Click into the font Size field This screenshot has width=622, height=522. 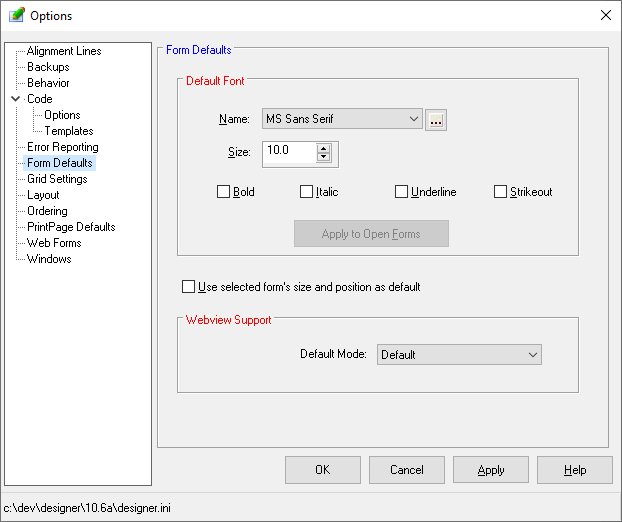289,152
